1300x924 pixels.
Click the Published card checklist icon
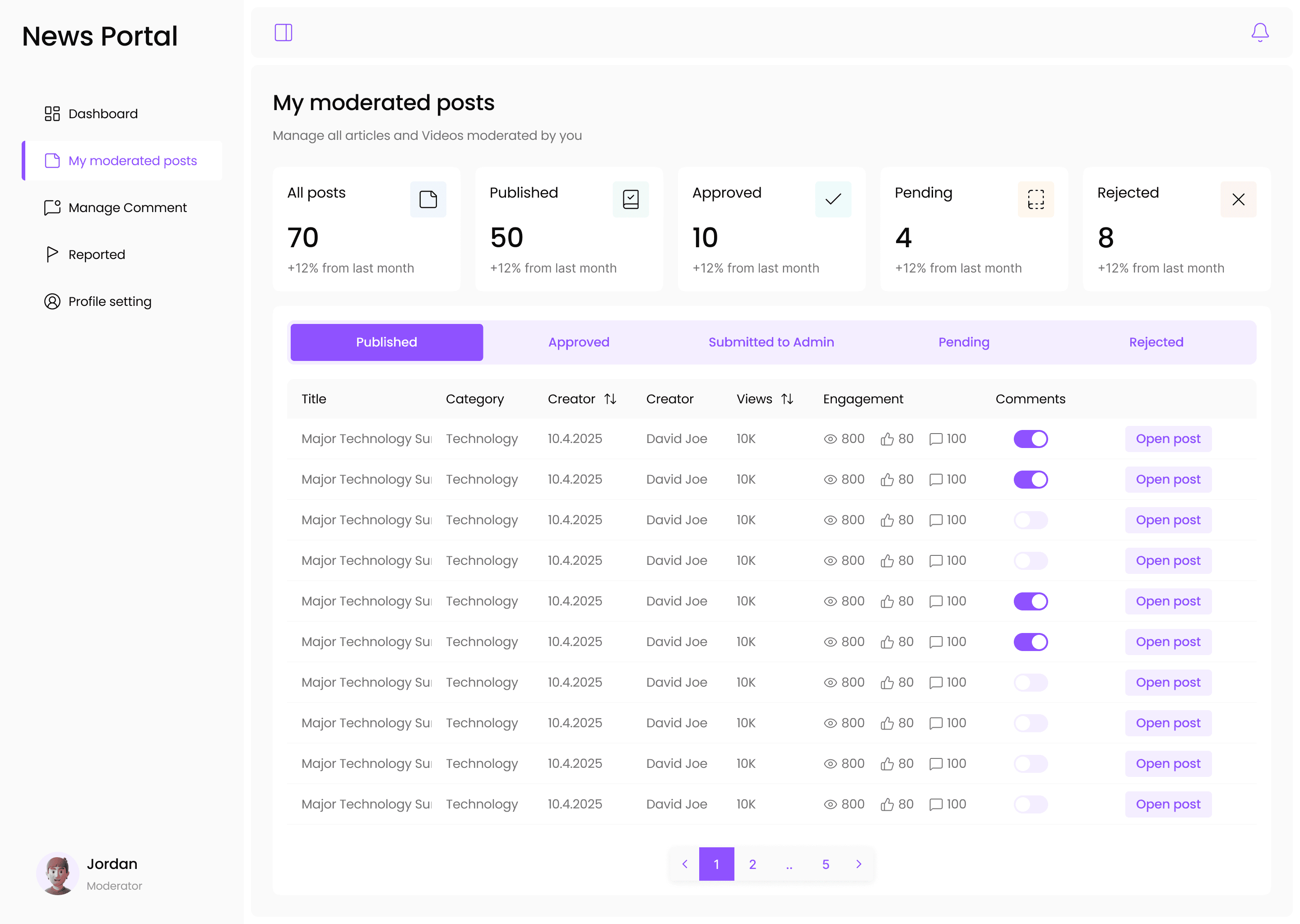pos(631,200)
